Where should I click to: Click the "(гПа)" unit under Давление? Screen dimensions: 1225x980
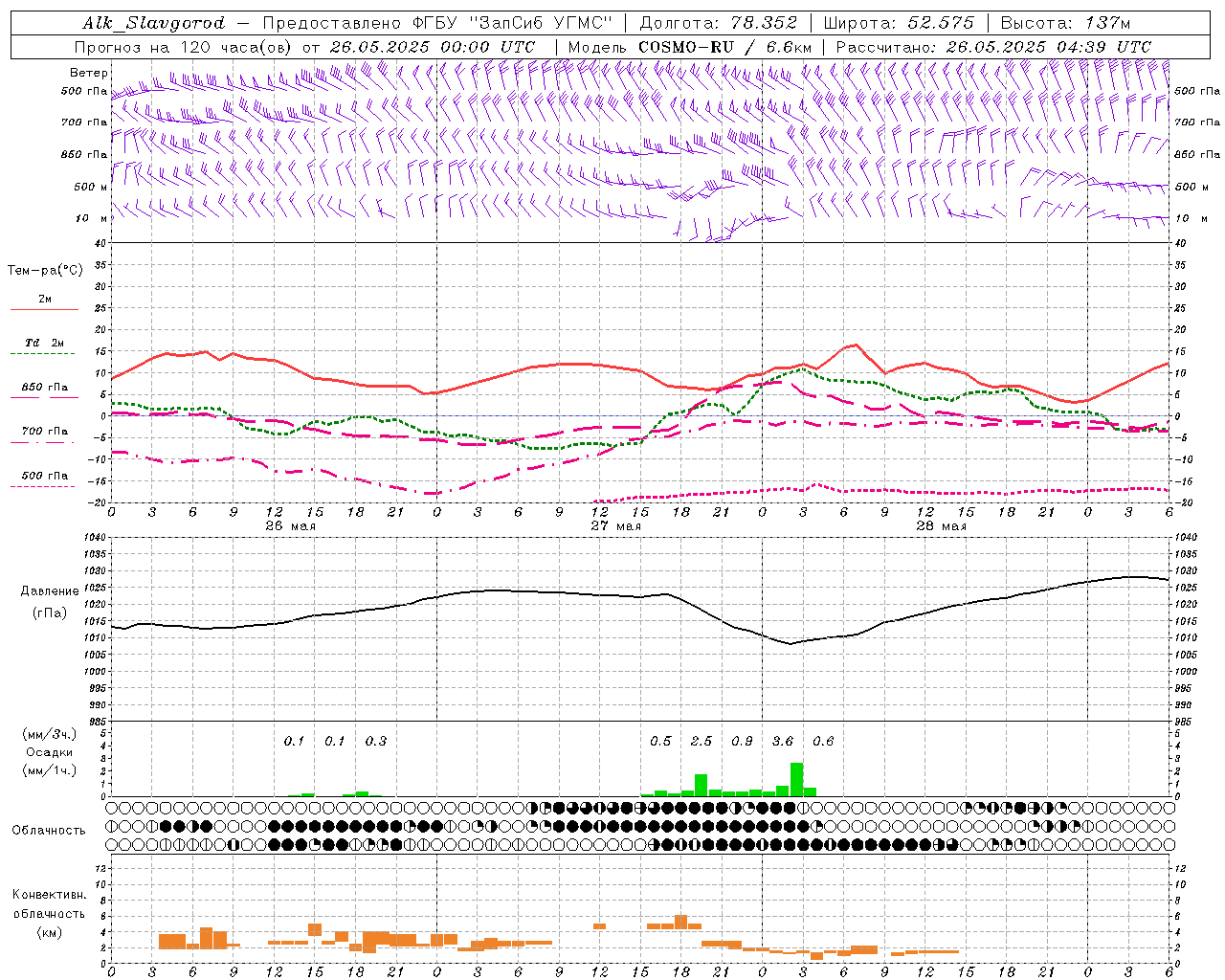click(x=49, y=613)
